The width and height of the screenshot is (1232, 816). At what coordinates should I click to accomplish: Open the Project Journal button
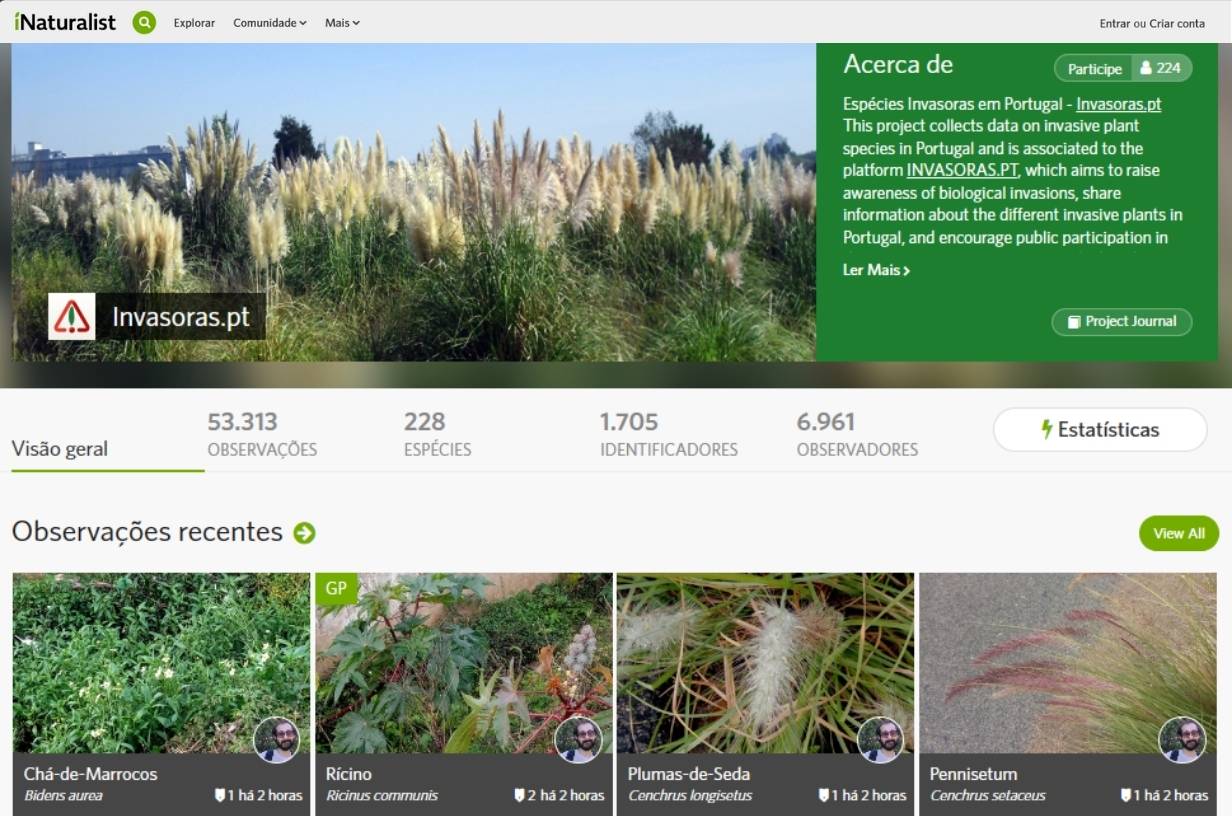click(1121, 322)
